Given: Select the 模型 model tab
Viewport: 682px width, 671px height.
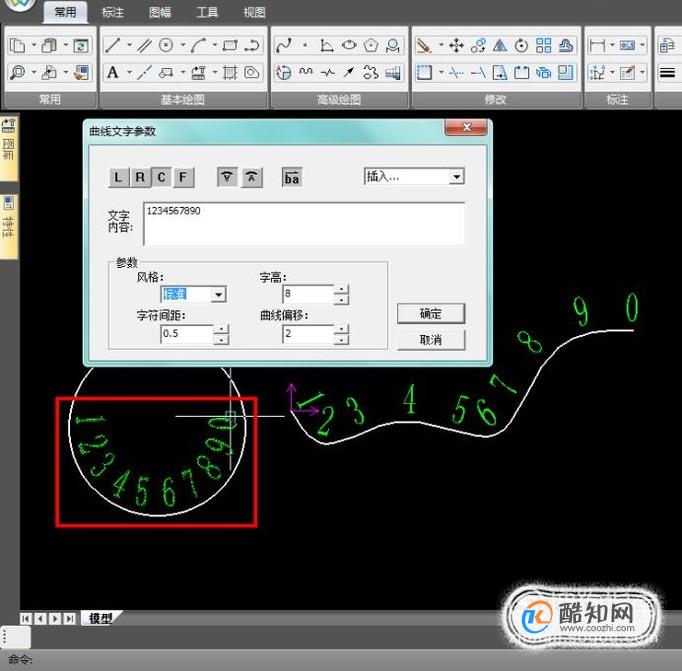Looking at the screenshot, I should (101, 618).
